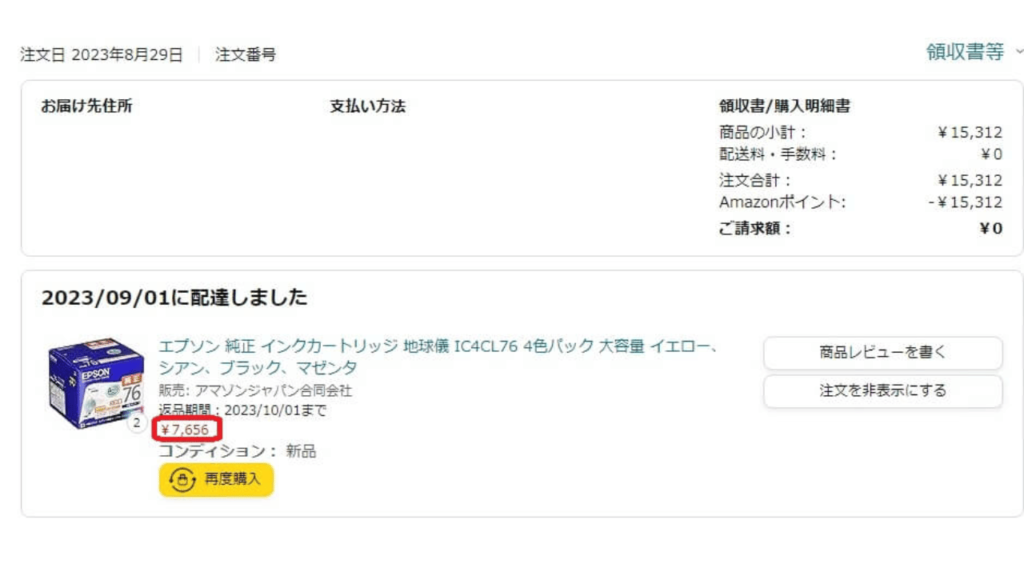
Task: Click the 返品期間 2023/10/01まで text
Action: click(x=242, y=410)
